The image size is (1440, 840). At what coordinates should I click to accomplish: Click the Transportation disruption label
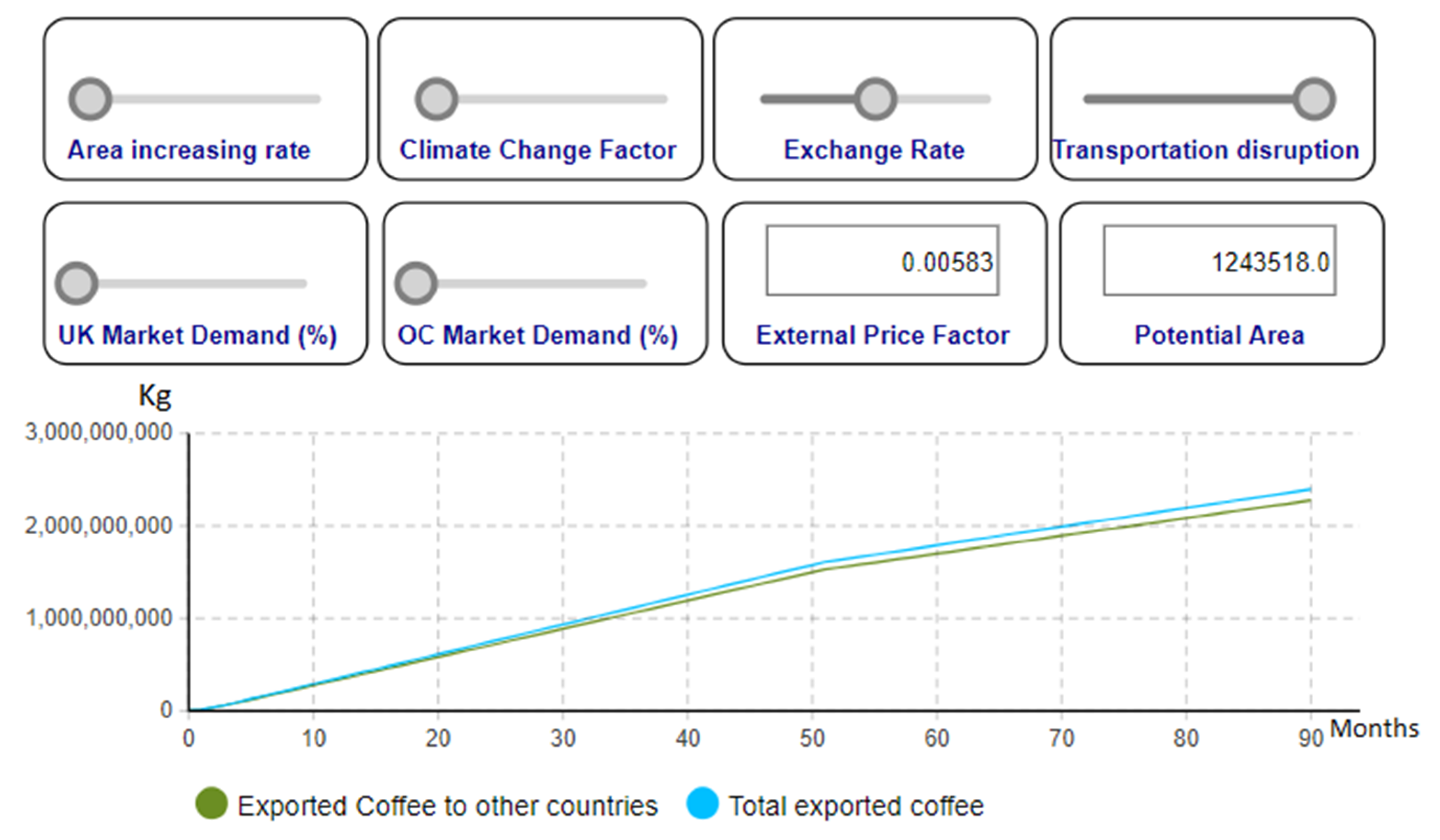pos(1206,150)
